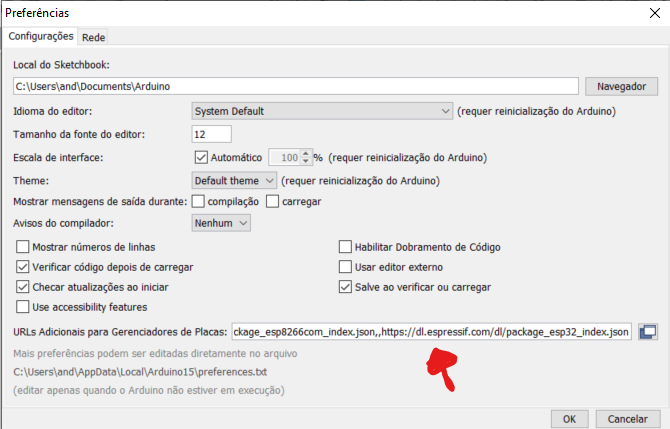Check the Usar editor externo option

coord(345,267)
